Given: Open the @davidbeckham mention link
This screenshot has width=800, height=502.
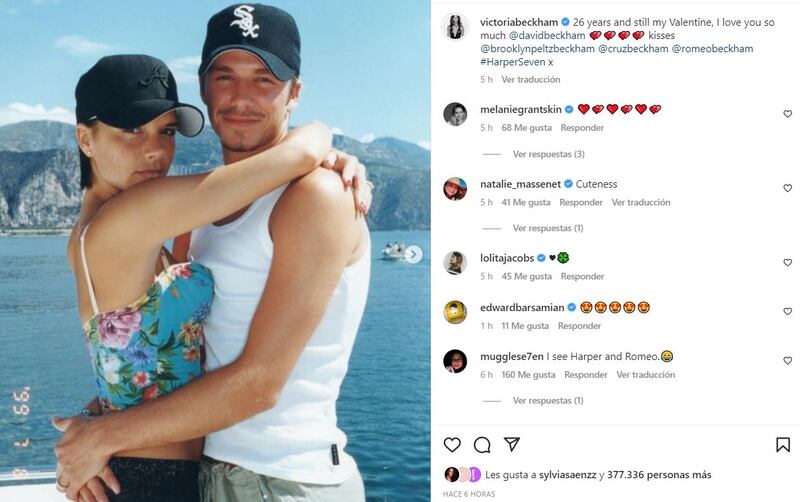Looking at the screenshot, I should tap(546, 36).
